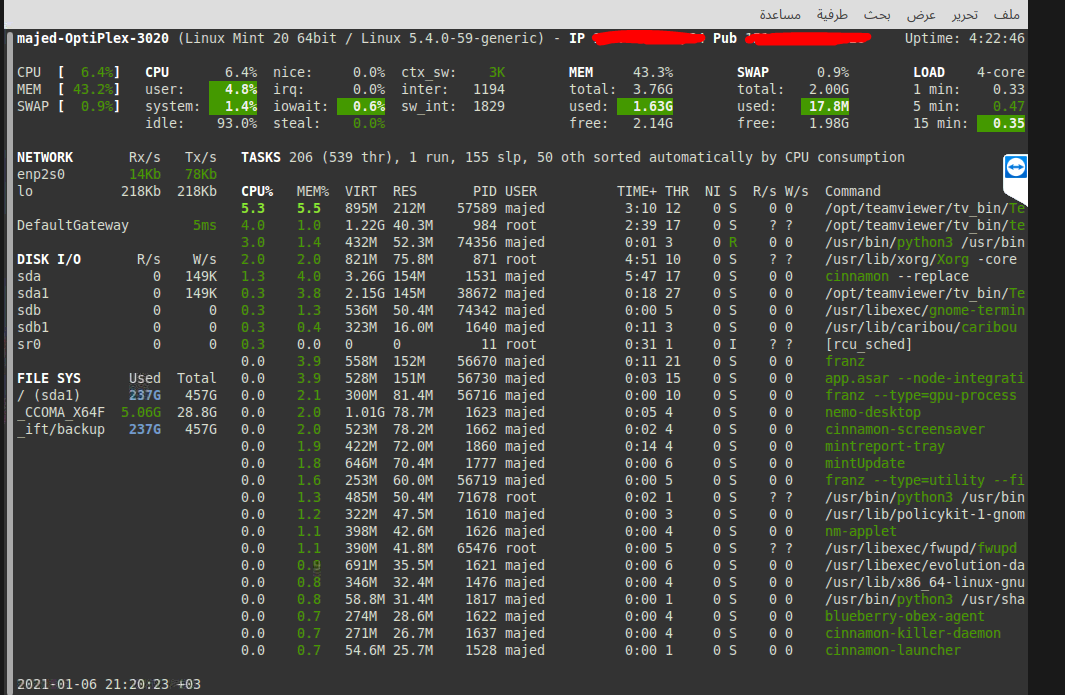The height and width of the screenshot is (695, 1065).
Task: Click the policykit-1-gnome process command
Action: [925, 514]
